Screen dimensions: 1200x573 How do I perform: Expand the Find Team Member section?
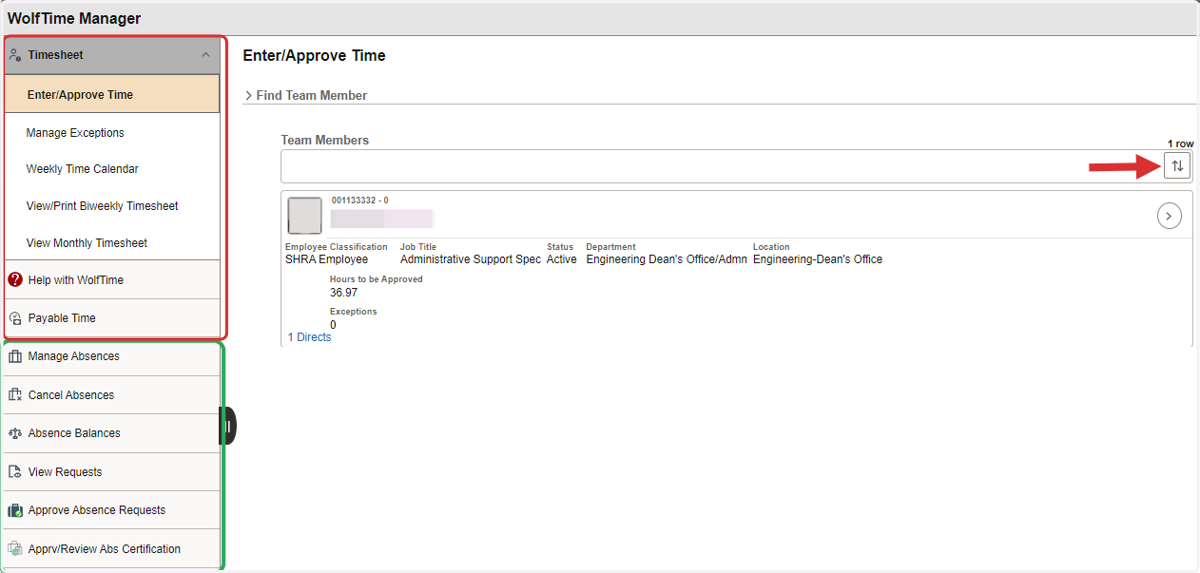coord(305,95)
